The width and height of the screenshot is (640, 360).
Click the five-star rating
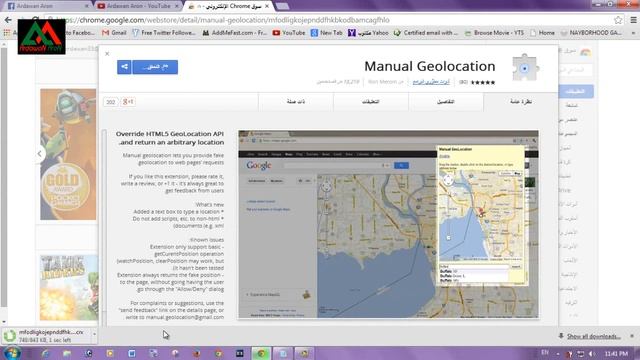(483, 82)
